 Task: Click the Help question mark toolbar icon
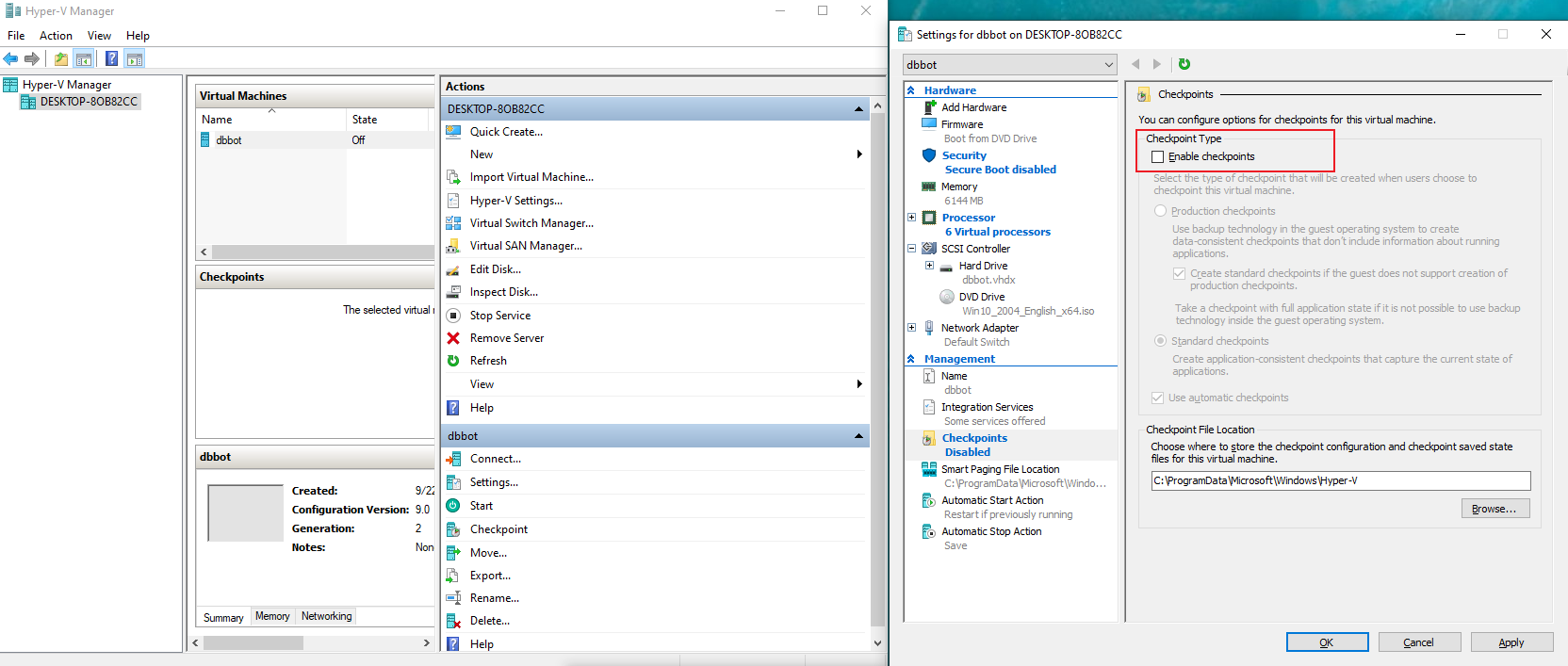coord(112,59)
